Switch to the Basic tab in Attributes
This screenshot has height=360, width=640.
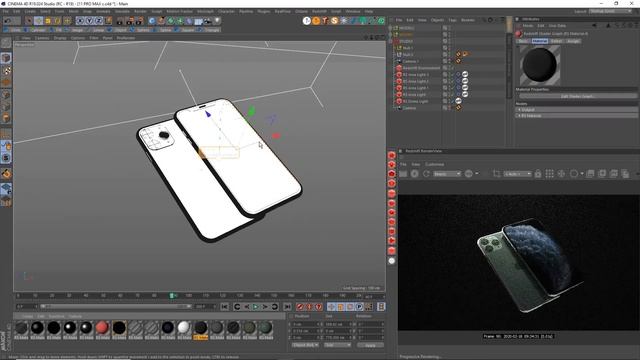point(523,41)
